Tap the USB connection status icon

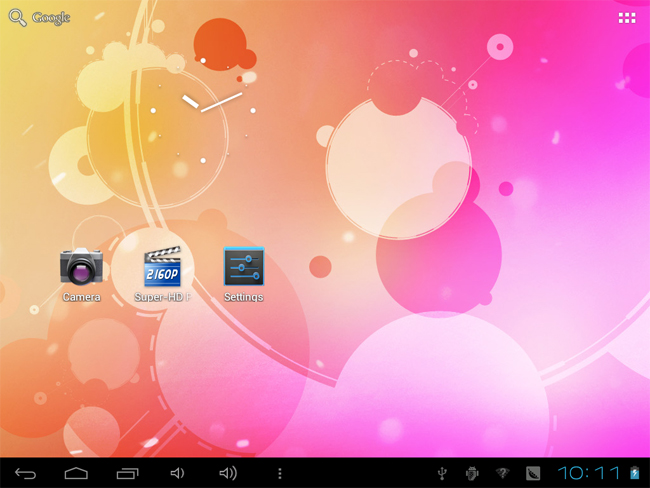442,473
